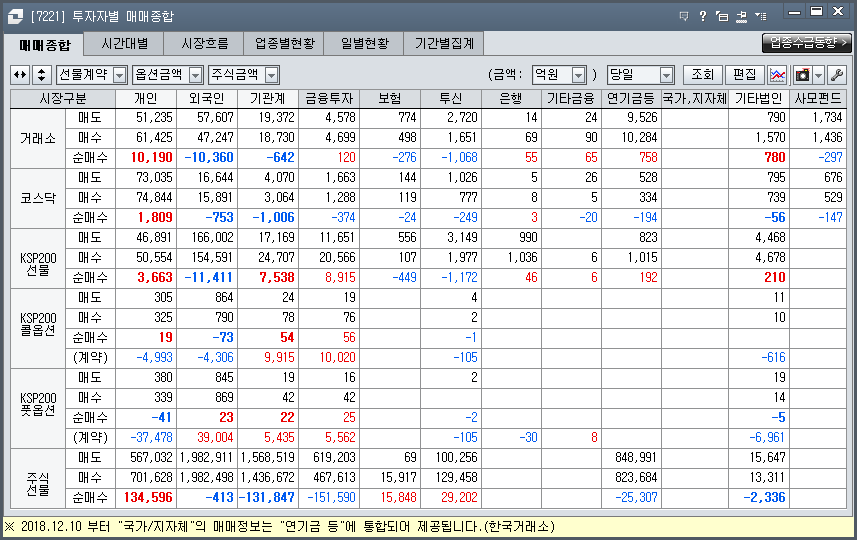Click the 연기금등 column header

(631, 98)
